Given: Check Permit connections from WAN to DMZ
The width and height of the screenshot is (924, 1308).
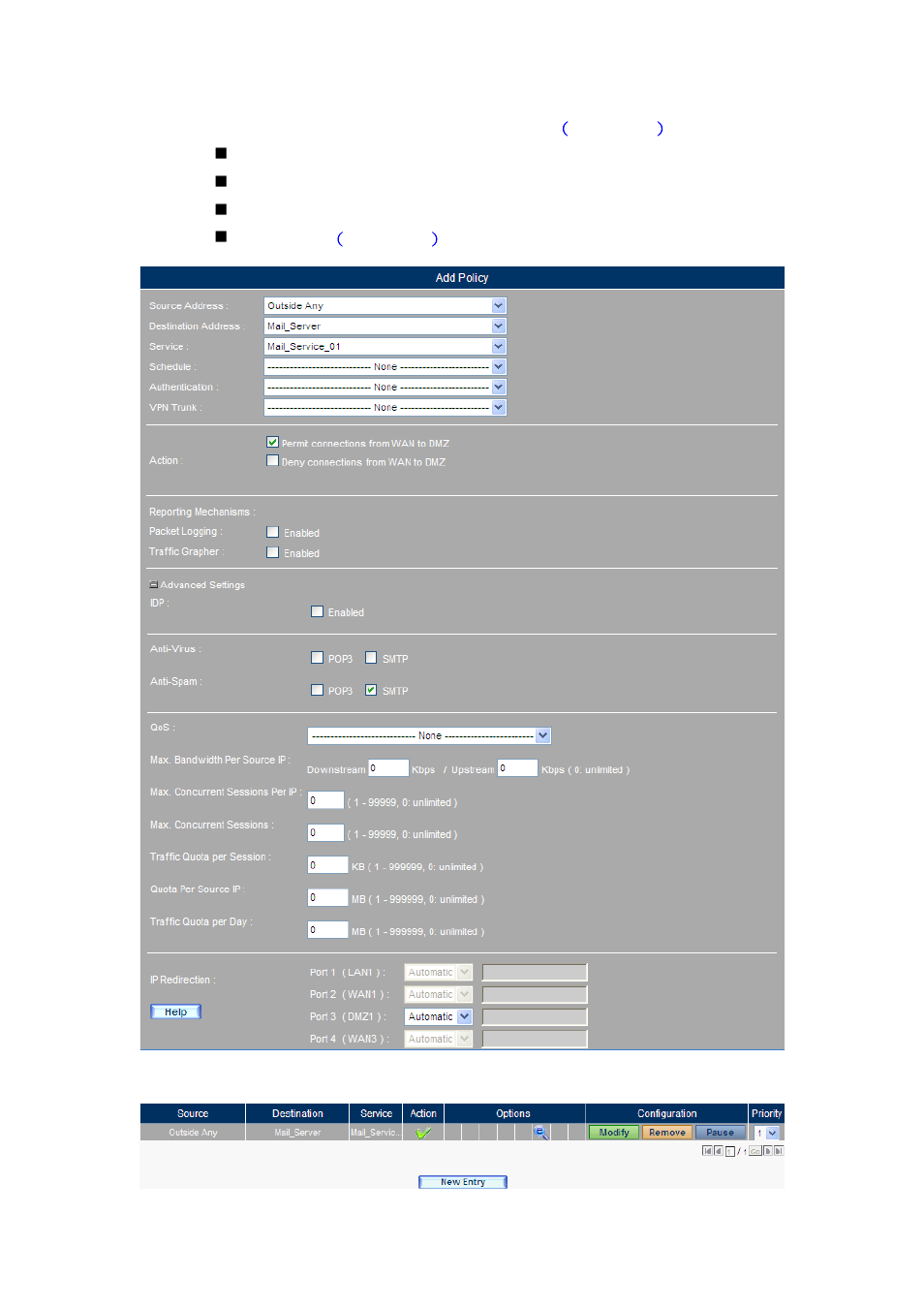Looking at the screenshot, I should (273, 442).
